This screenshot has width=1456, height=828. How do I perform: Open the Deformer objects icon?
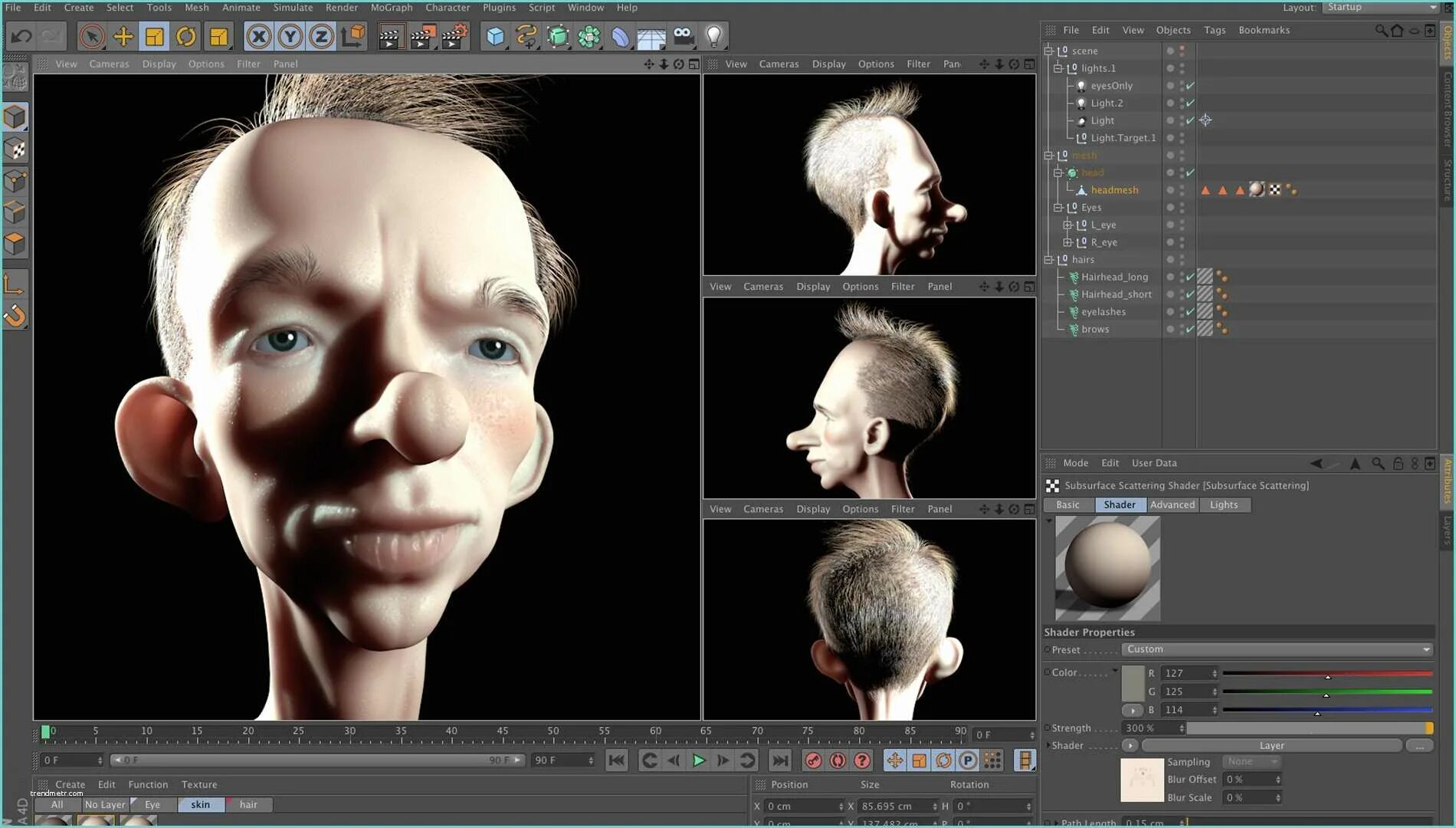[x=621, y=36]
